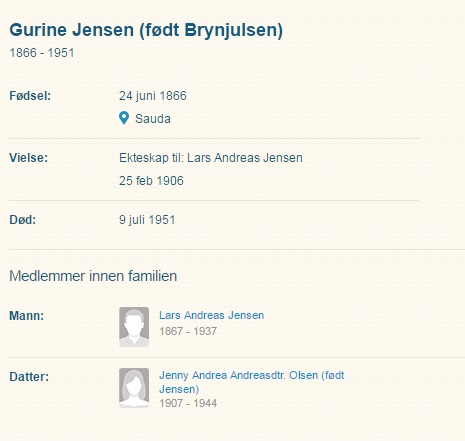This screenshot has height=441, width=465.
Task: Open Jenny Andrea Andreasdtr. Olsen profile link
Action: pos(252,382)
